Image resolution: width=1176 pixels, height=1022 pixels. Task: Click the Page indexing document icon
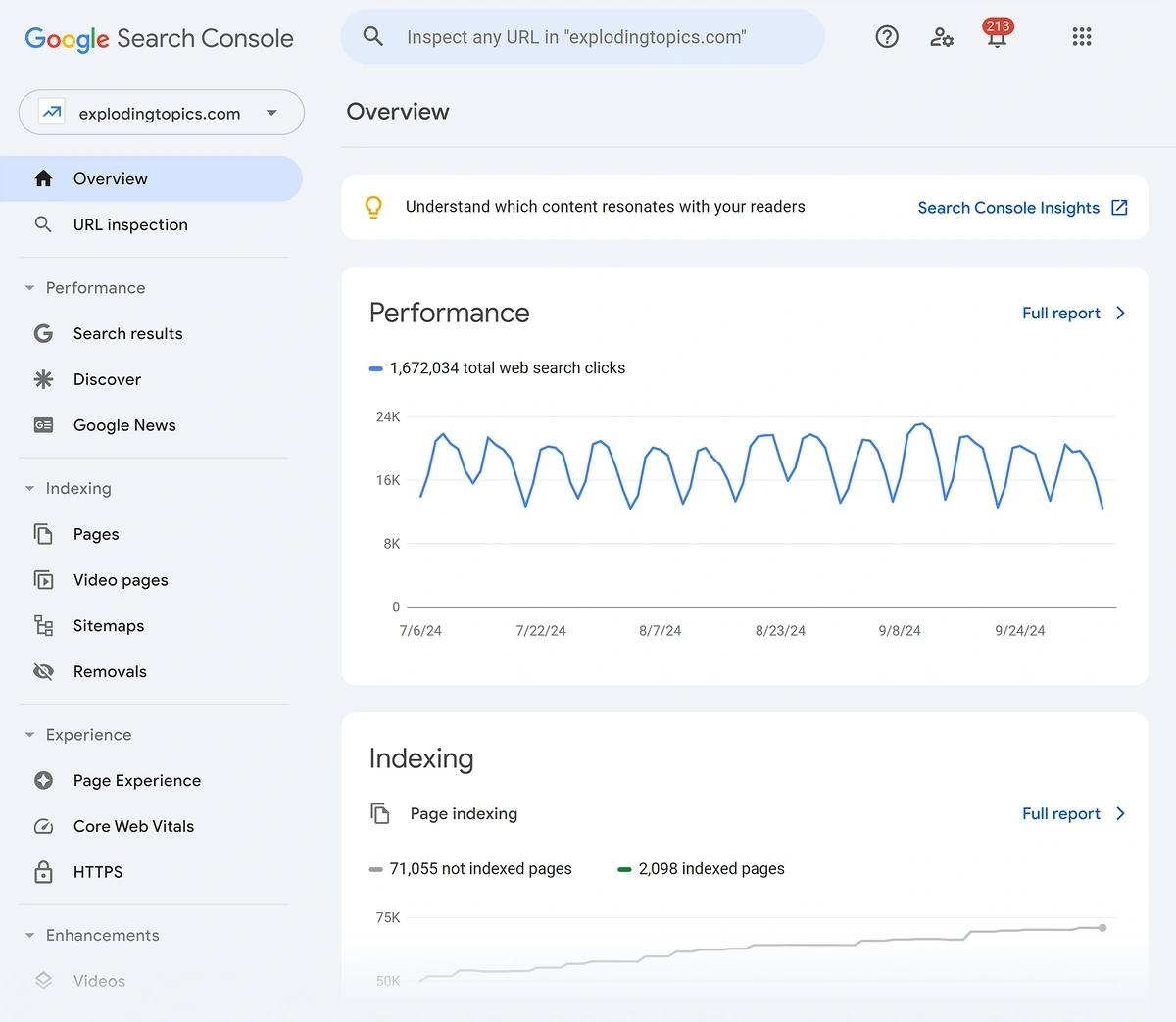tap(380, 813)
